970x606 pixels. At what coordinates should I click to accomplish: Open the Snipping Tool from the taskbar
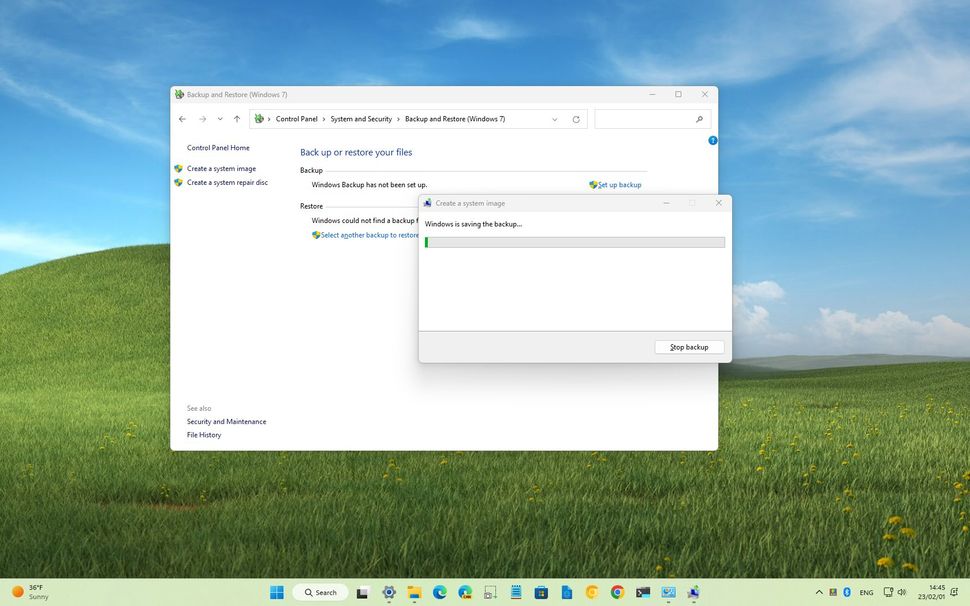(x=490, y=592)
